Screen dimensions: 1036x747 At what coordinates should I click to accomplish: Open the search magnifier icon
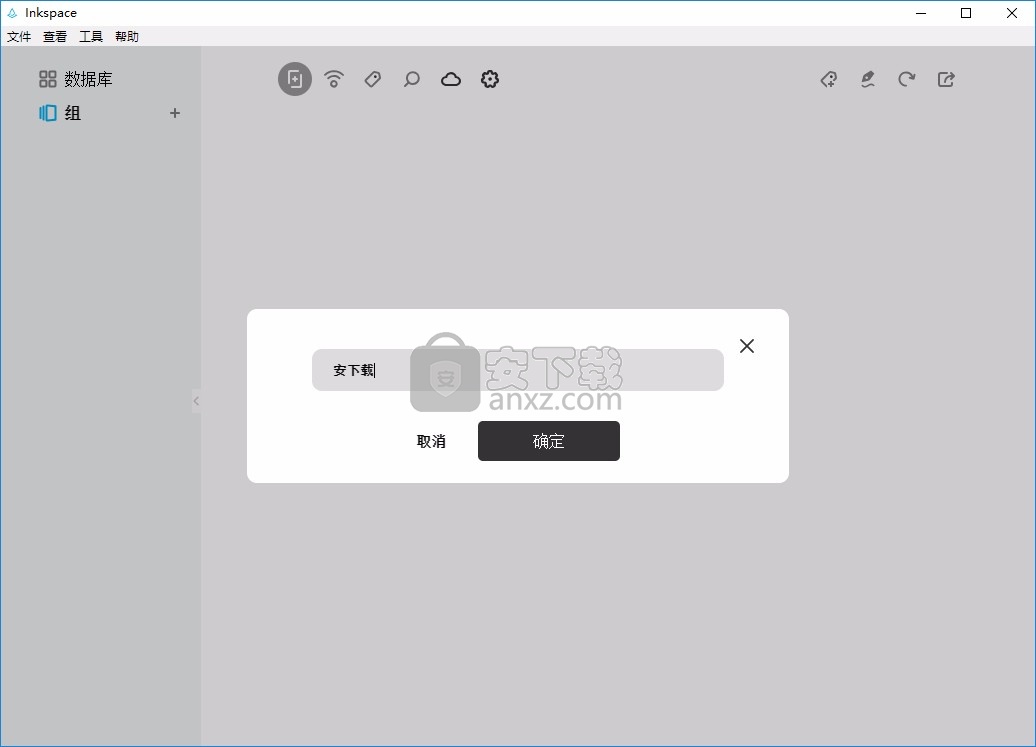412,79
